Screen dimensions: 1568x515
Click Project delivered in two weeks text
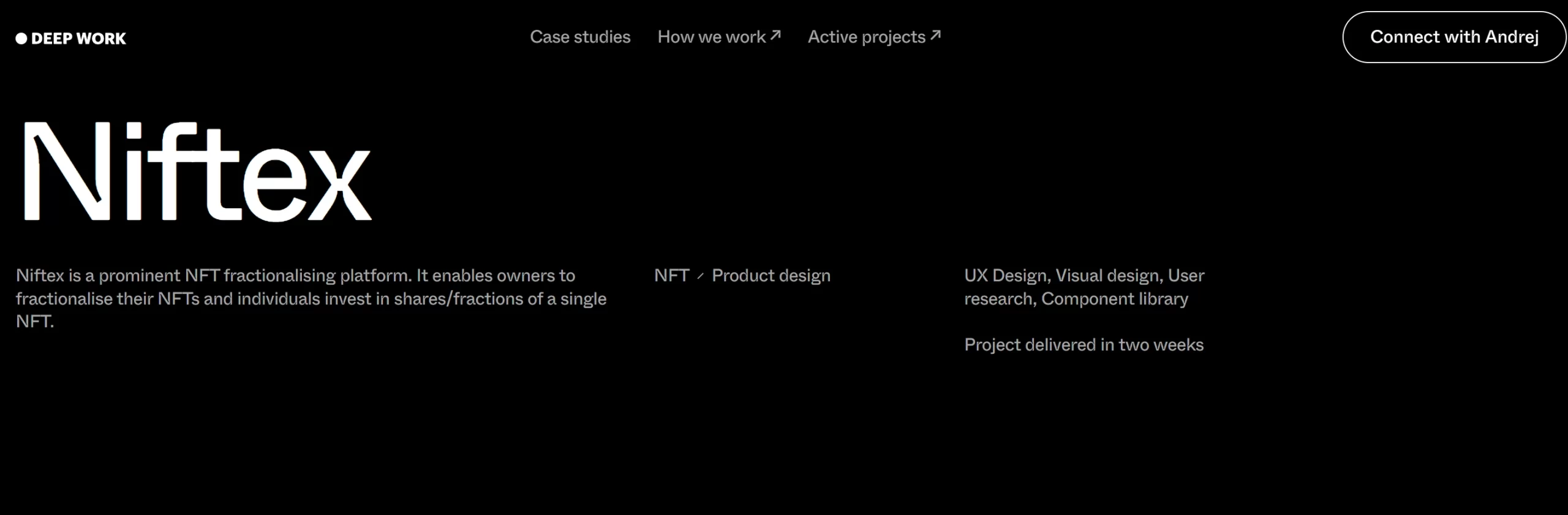click(1084, 345)
